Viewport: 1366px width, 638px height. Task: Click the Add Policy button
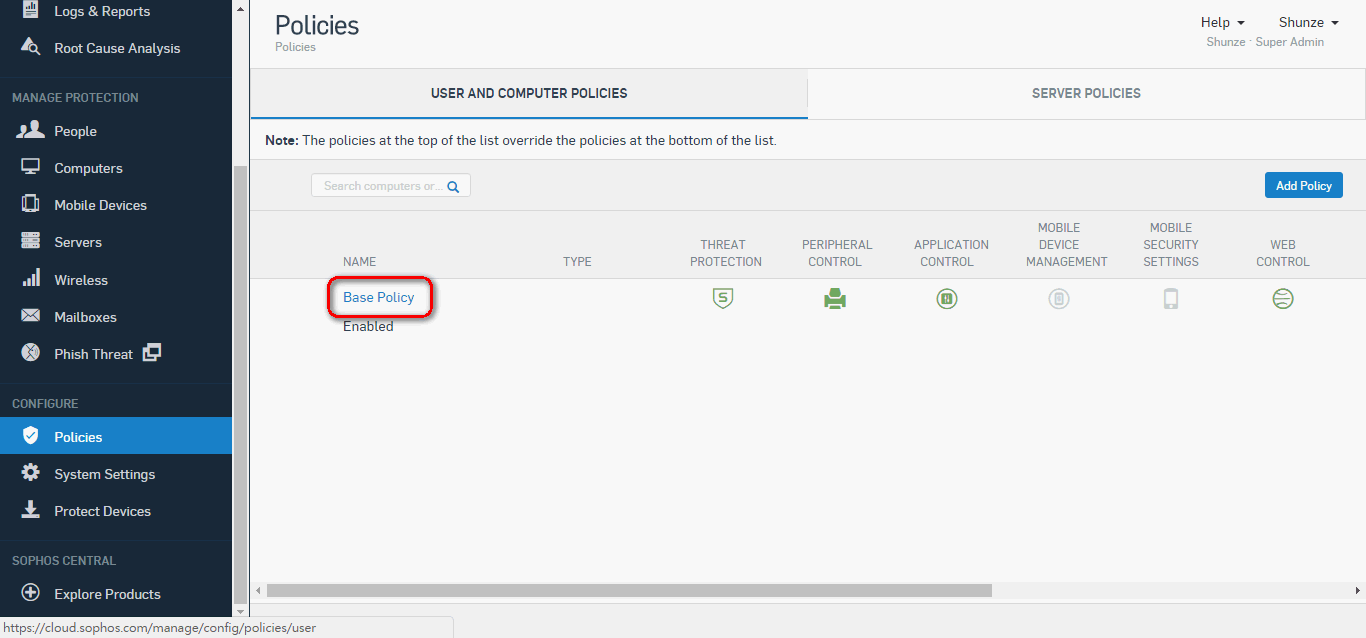(1303, 185)
